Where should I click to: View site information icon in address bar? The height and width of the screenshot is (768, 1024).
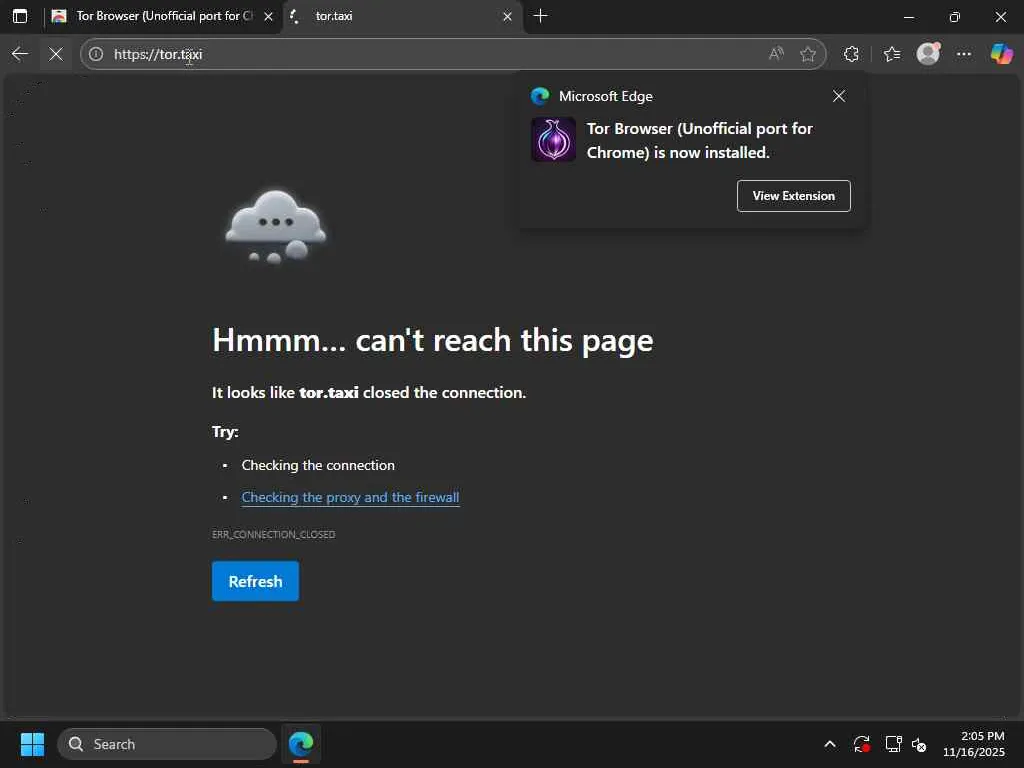click(96, 54)
